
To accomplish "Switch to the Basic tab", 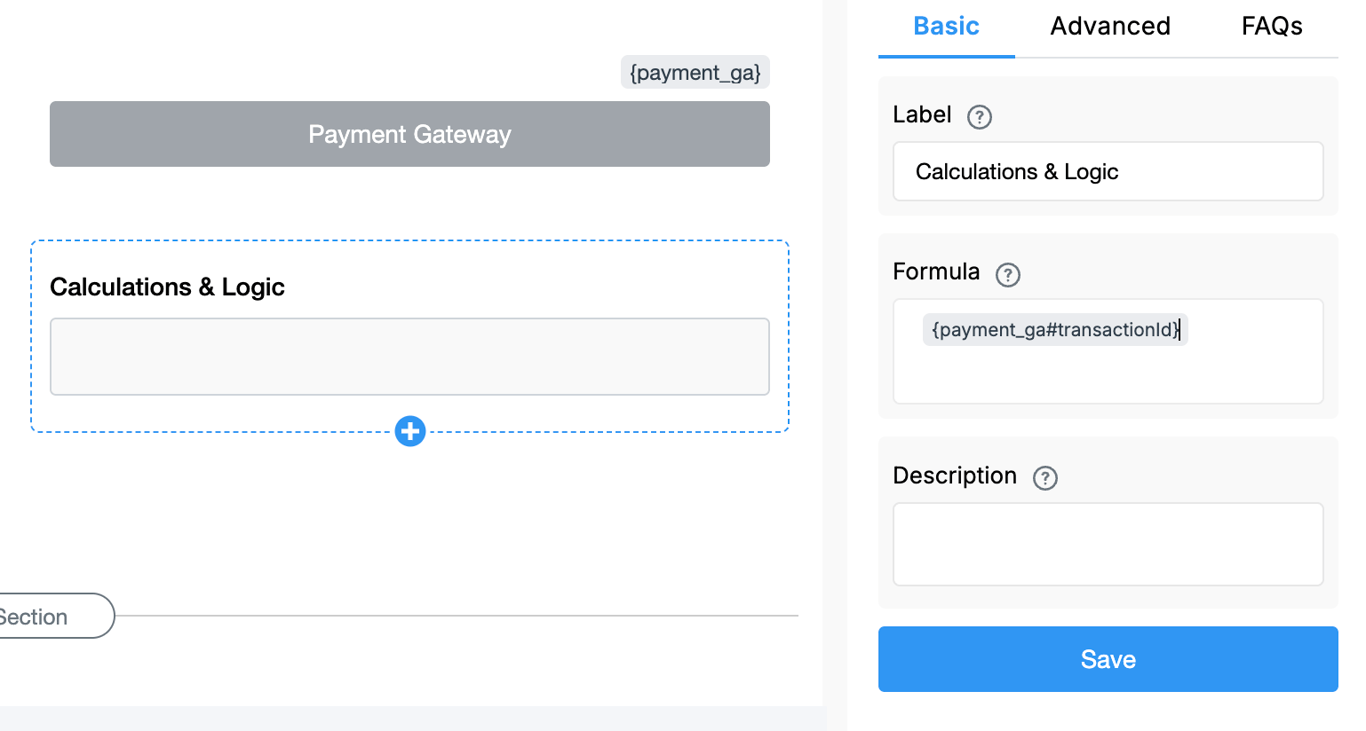I will coord(946,26).
